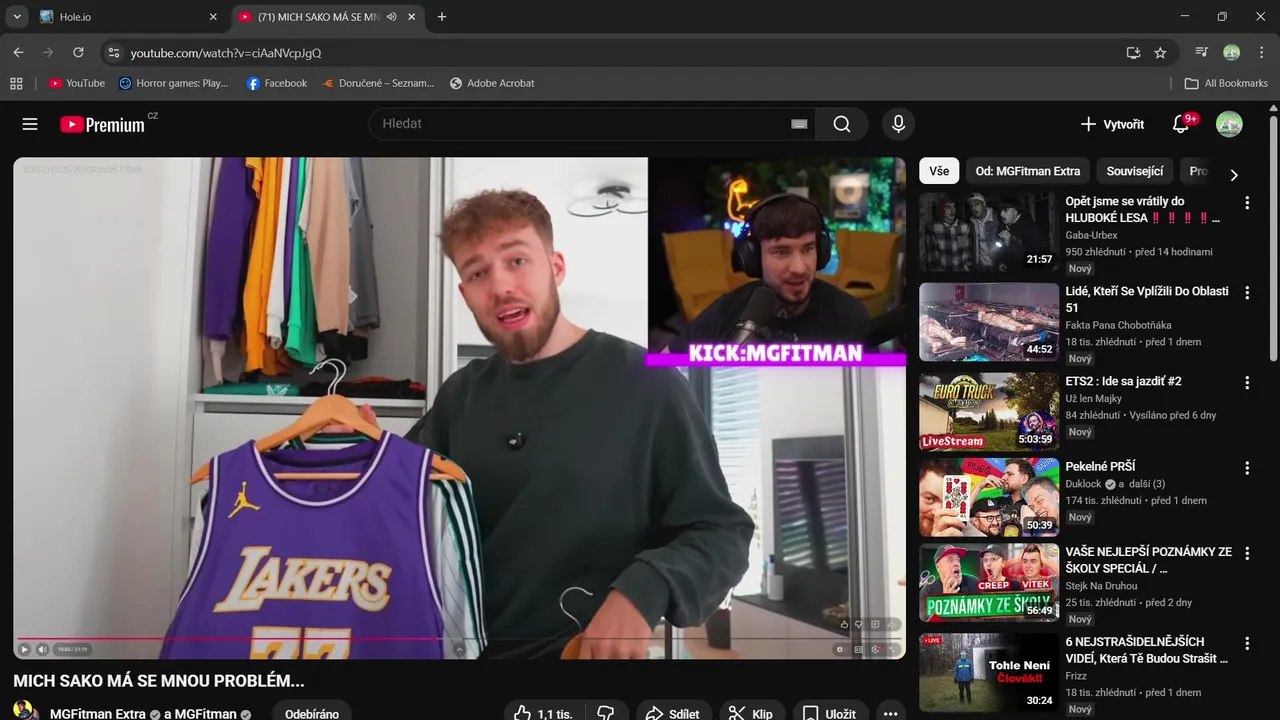Open the Oblasti 51 video thumbnail
1280x720 pixels.
coord(988,322)
